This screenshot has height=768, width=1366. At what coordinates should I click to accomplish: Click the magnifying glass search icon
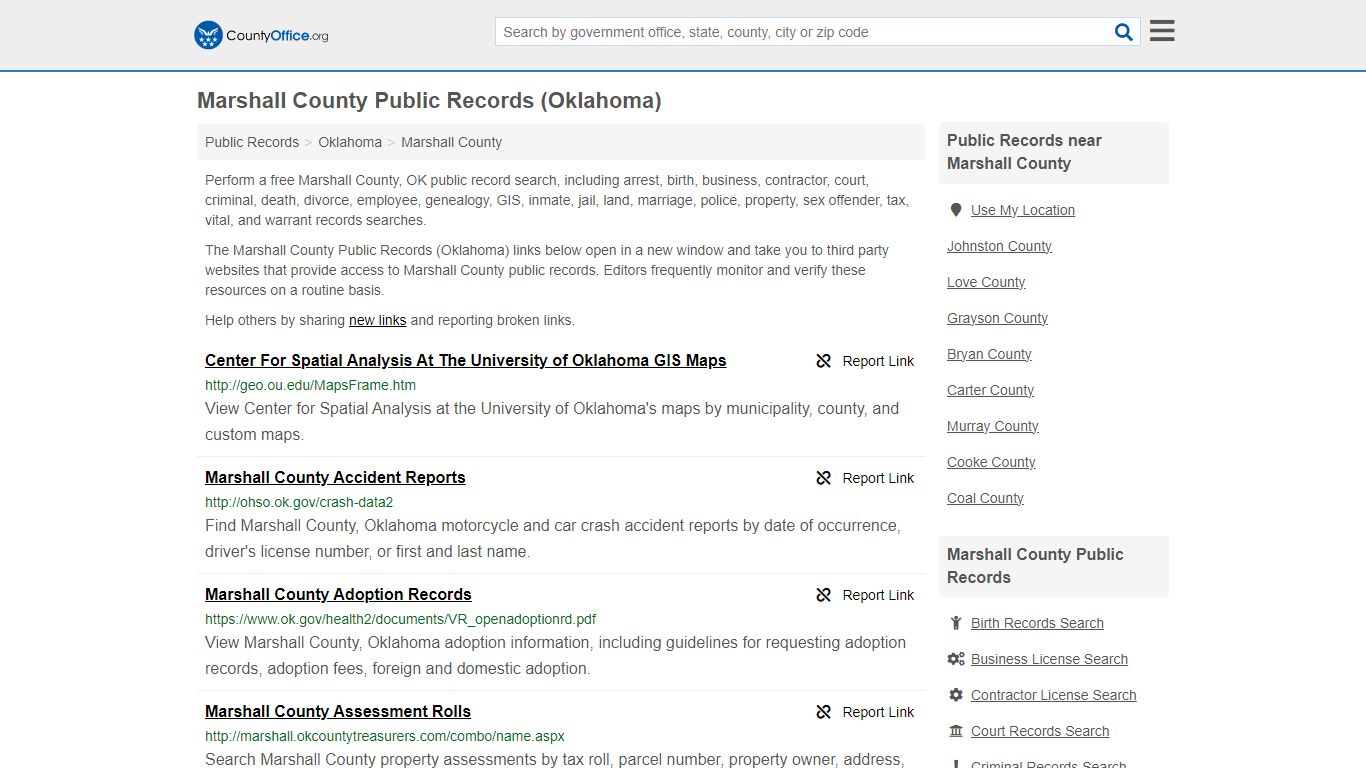click(1124, 32)
